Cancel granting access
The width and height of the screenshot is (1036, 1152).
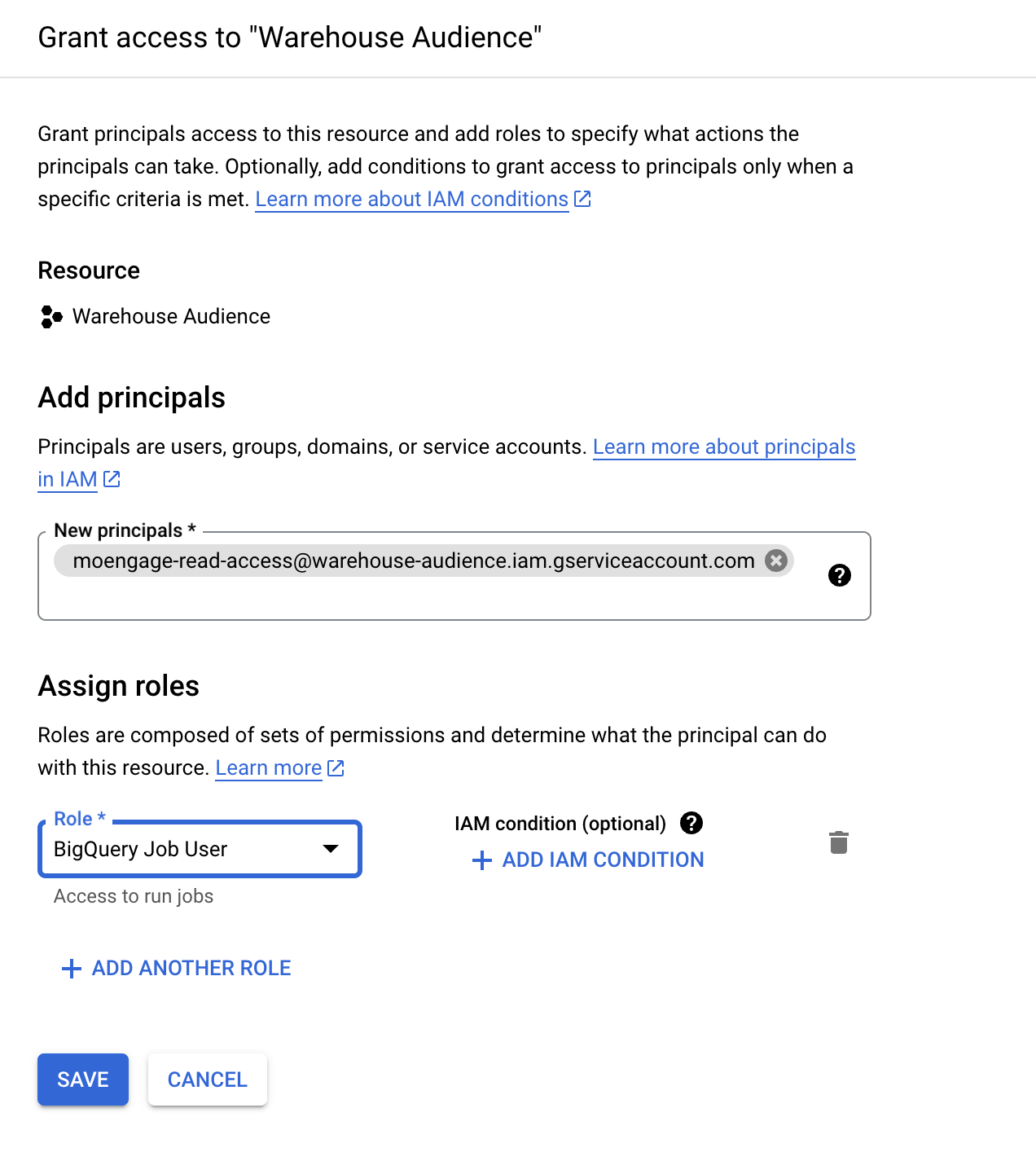click(207, 1079)
